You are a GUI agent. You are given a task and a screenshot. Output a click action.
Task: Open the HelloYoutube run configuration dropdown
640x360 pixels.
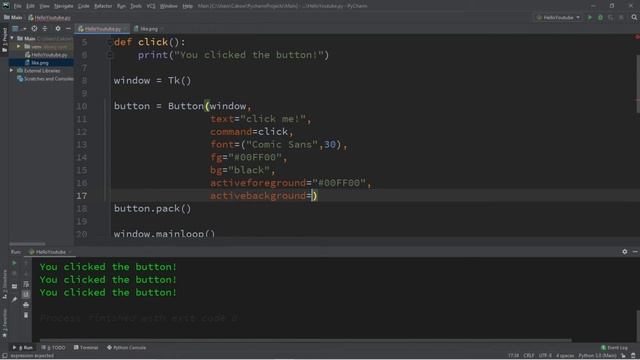tap(558, 18)
